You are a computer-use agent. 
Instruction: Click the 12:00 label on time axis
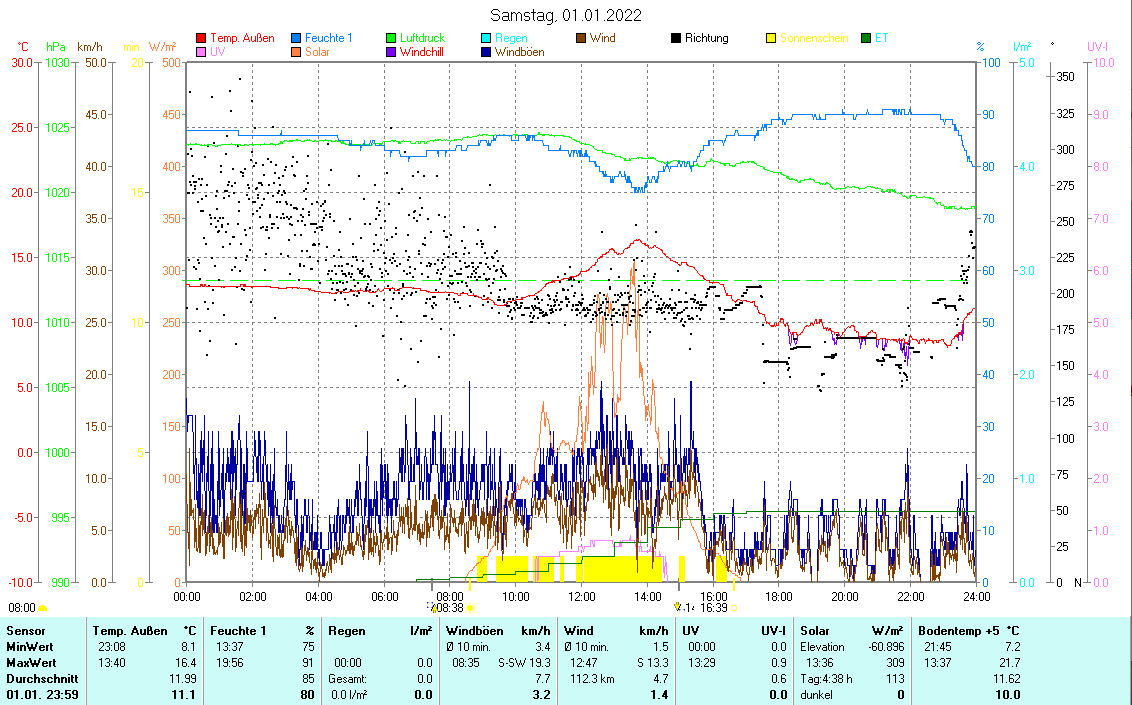click(x=582, y=596)
